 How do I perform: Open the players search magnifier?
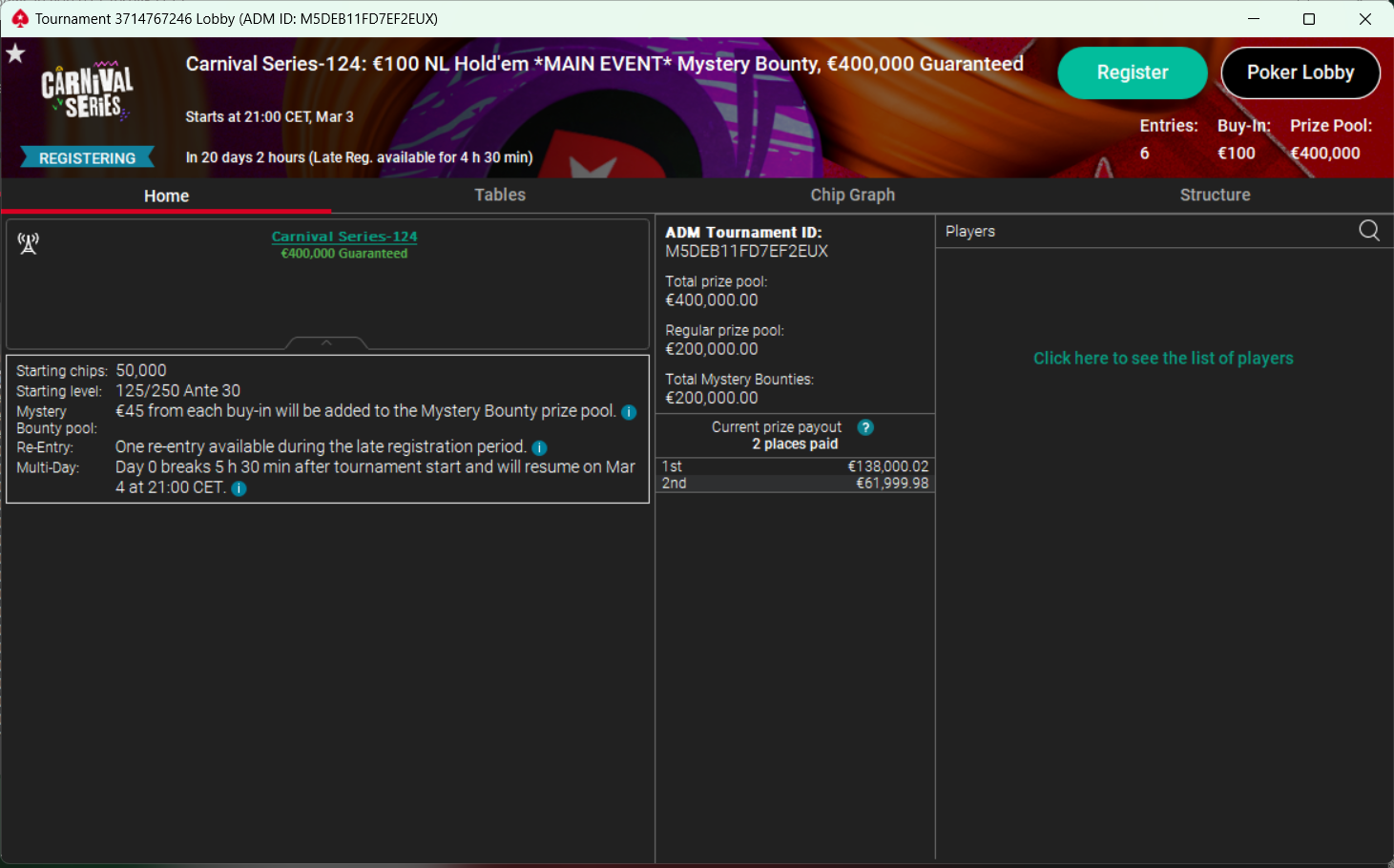[x=1369, y=231]
